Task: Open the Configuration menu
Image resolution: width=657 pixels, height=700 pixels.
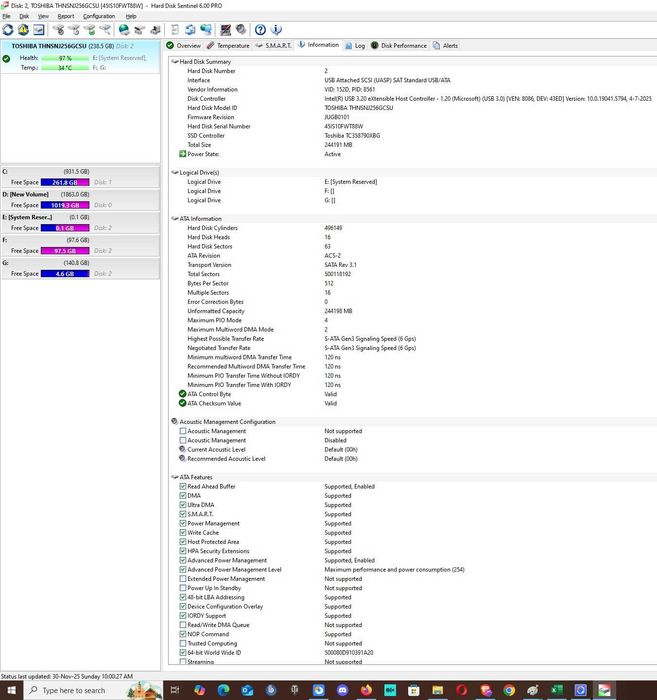Action: click(x=99, y=16)
